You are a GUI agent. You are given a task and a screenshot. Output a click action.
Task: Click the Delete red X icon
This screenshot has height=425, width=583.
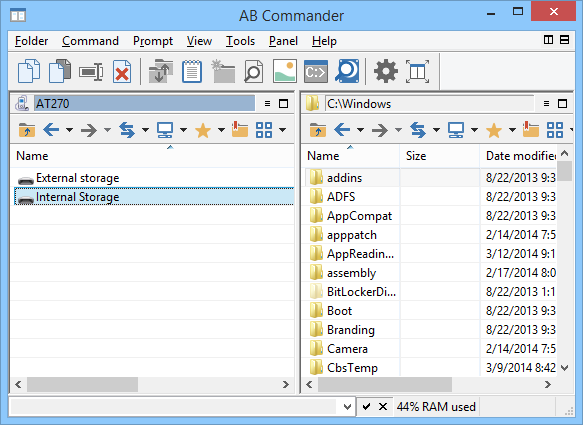122,71
